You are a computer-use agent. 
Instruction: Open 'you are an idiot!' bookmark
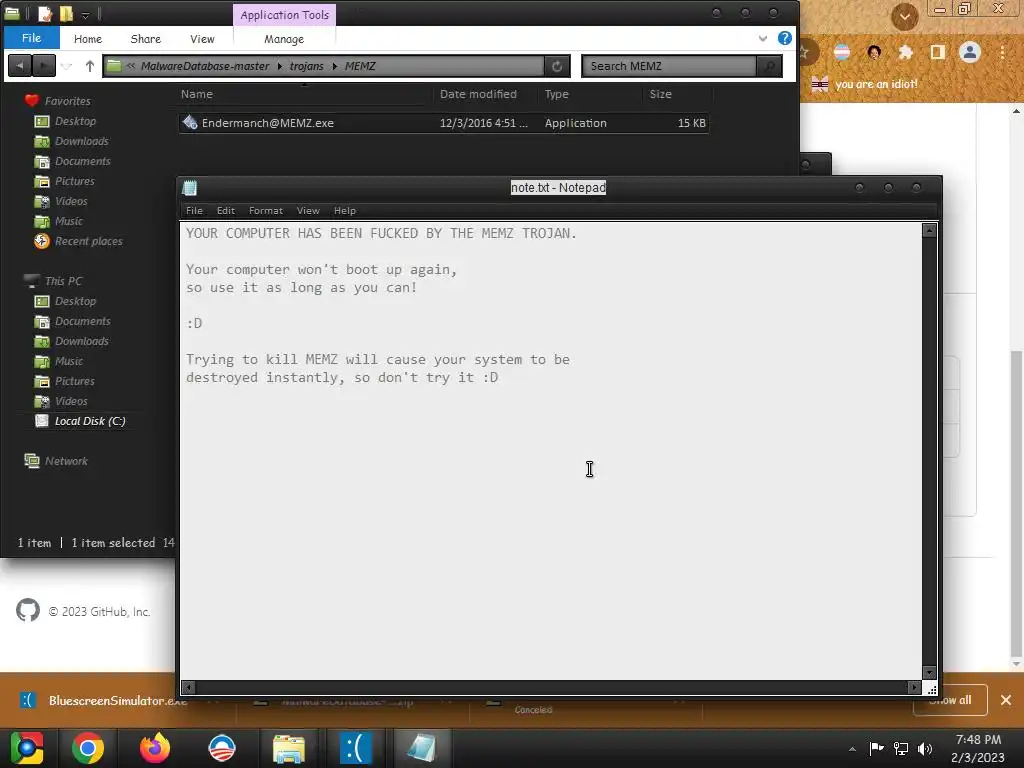pos(864,84)
